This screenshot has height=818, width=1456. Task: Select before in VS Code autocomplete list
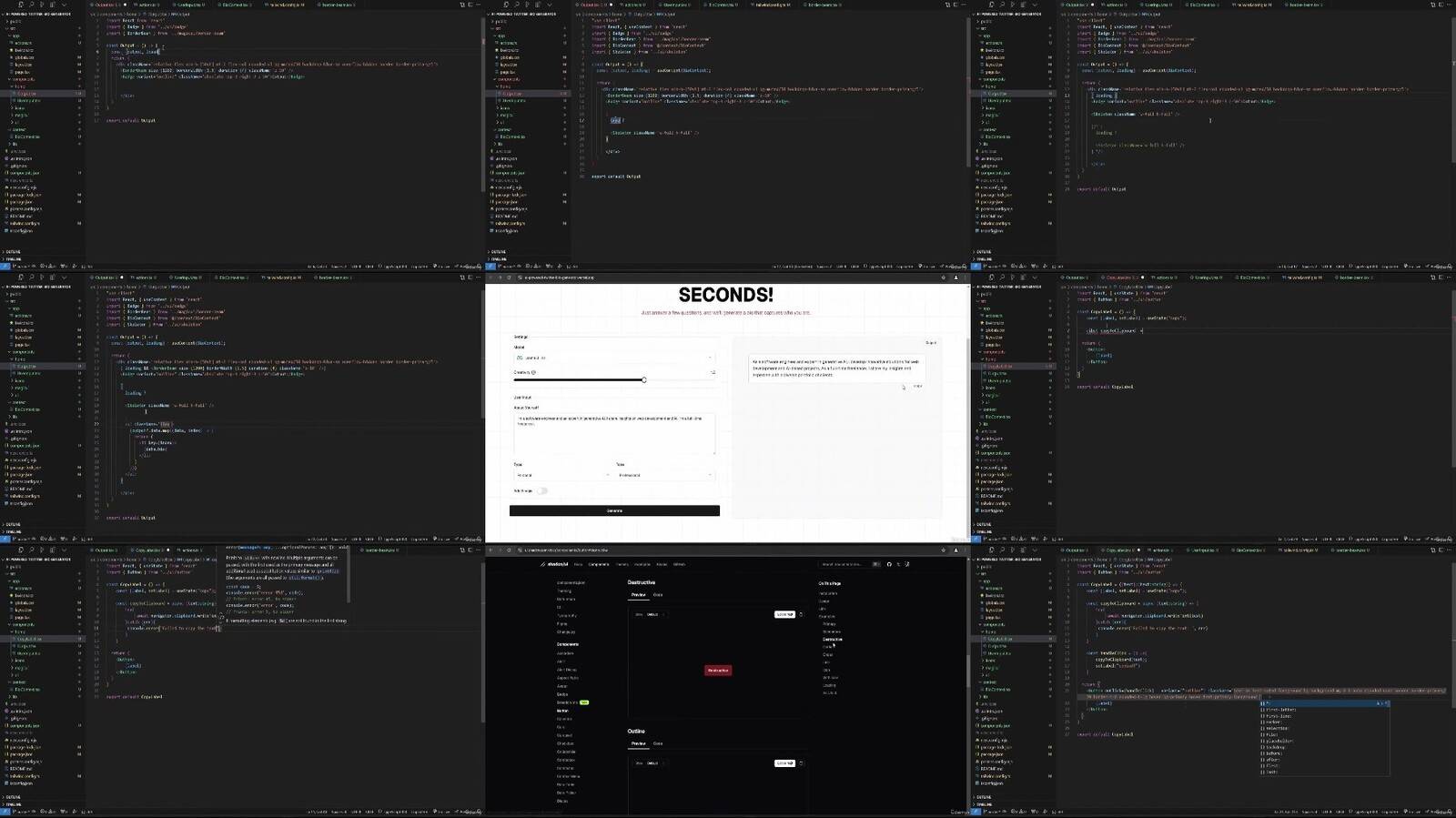[1325, 753]
